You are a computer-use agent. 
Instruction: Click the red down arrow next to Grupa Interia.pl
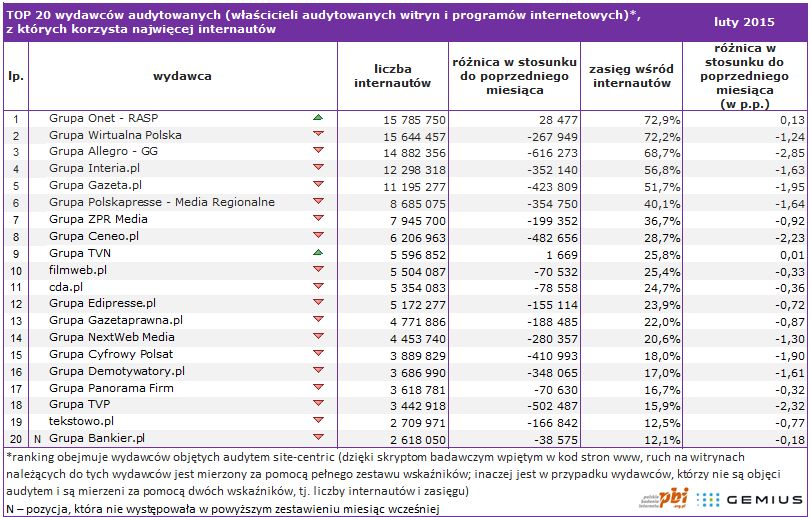point(318,168)
